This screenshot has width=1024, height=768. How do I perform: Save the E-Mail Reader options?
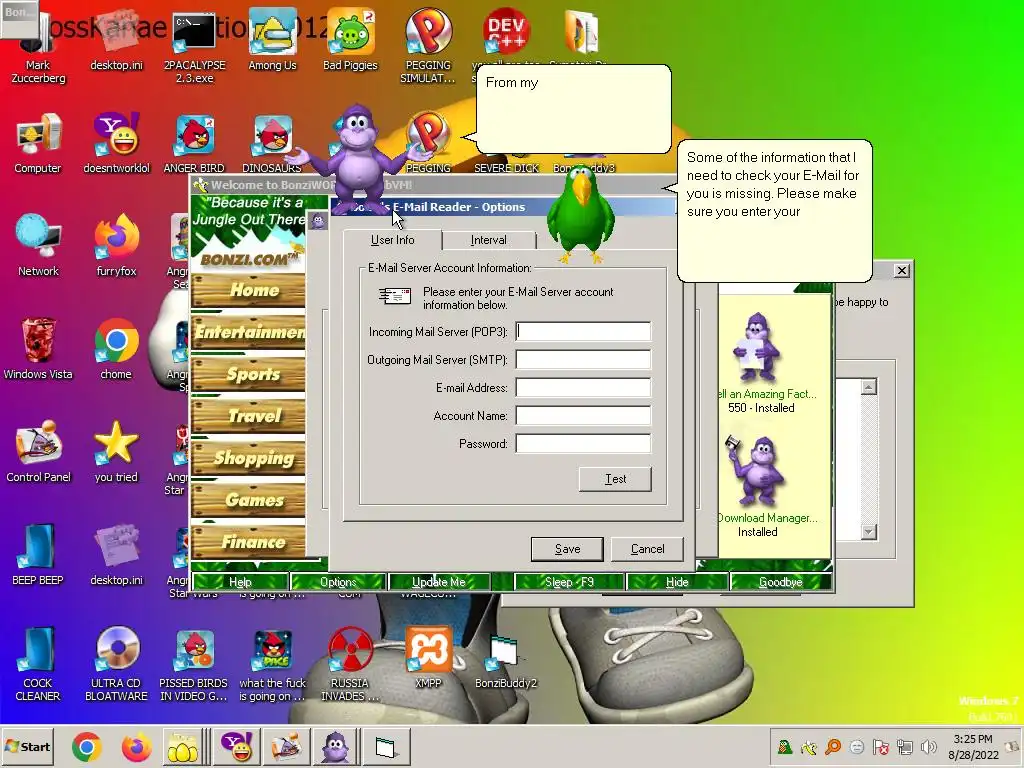[567, 549]
